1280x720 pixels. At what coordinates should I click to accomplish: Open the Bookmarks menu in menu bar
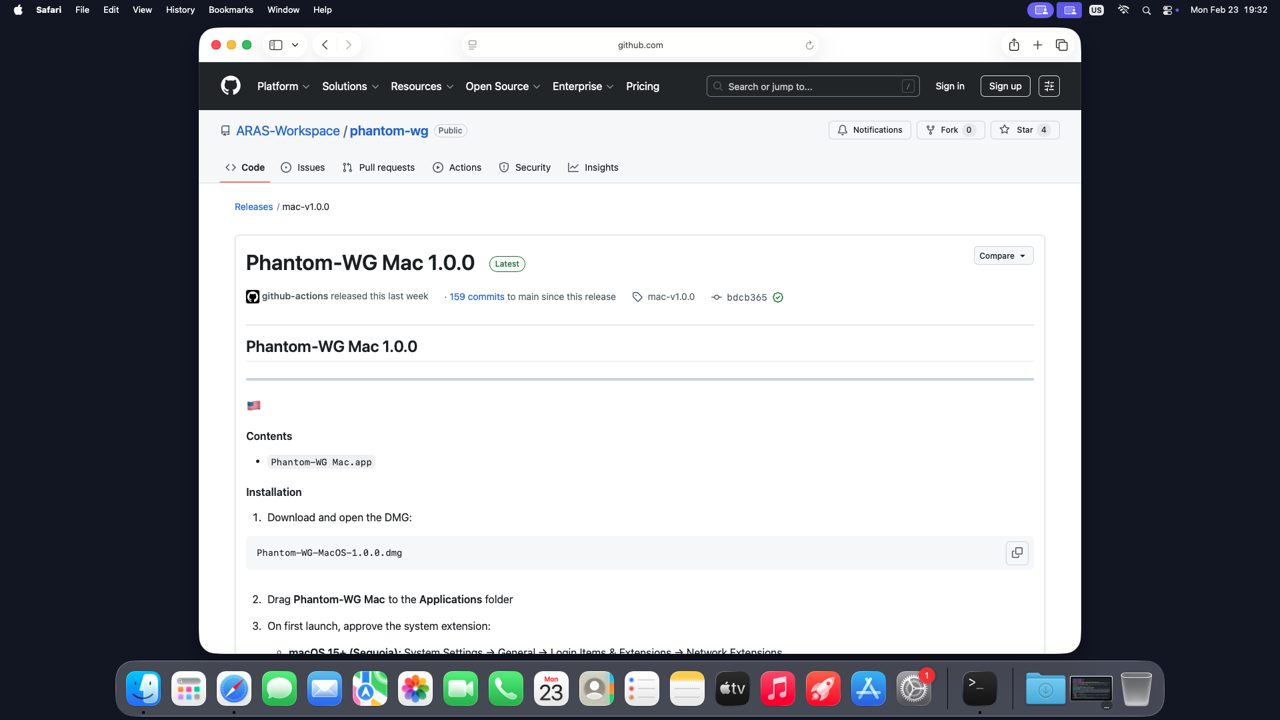click(x=230, y=10)
